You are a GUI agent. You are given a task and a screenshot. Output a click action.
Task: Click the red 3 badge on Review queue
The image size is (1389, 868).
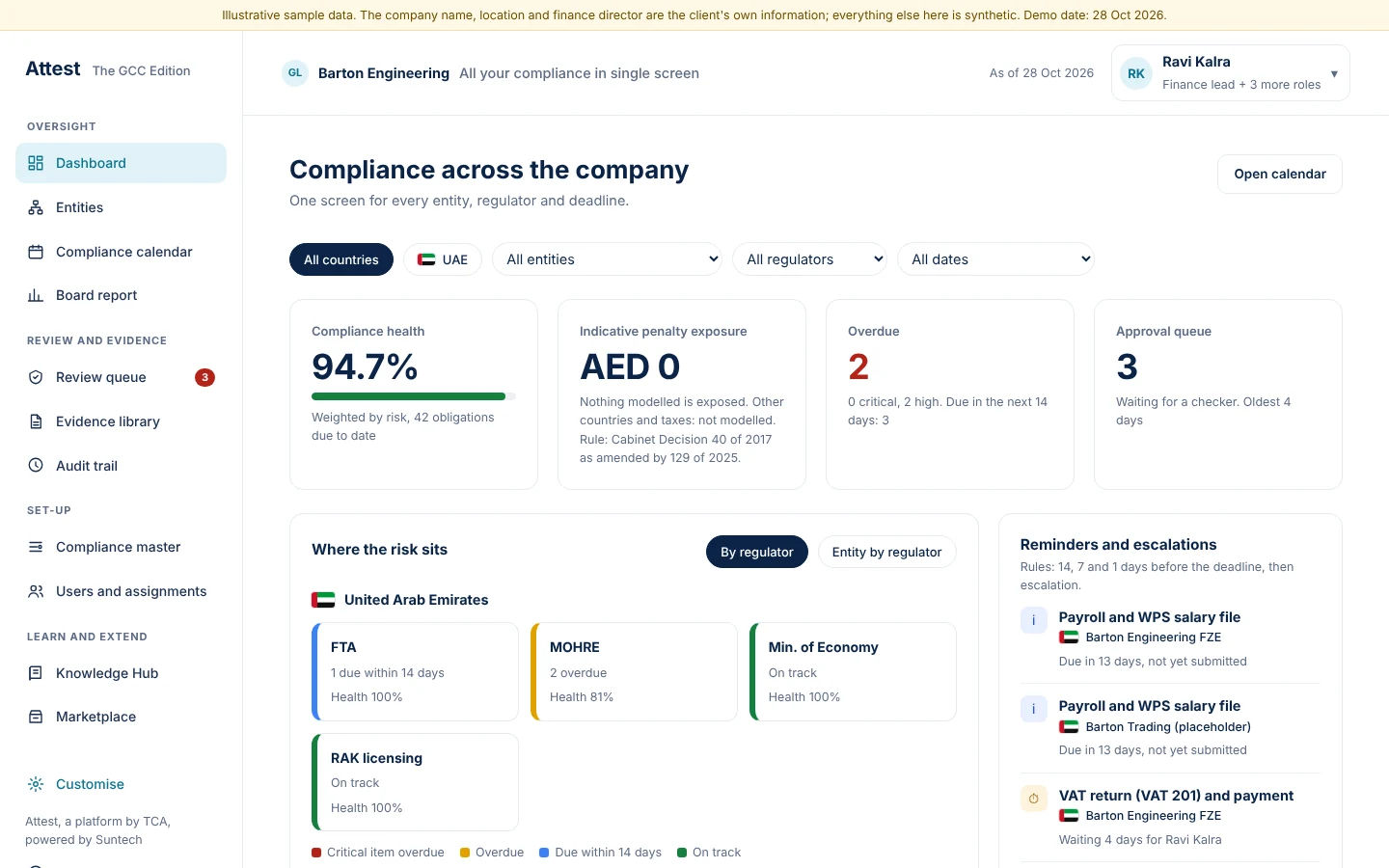[x=204, y=377]
